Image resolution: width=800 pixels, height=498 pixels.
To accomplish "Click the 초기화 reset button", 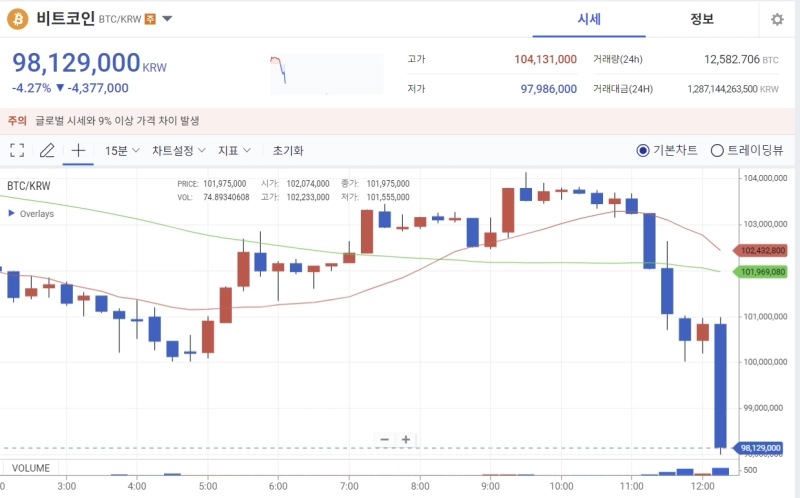I will tap(287, 150).
